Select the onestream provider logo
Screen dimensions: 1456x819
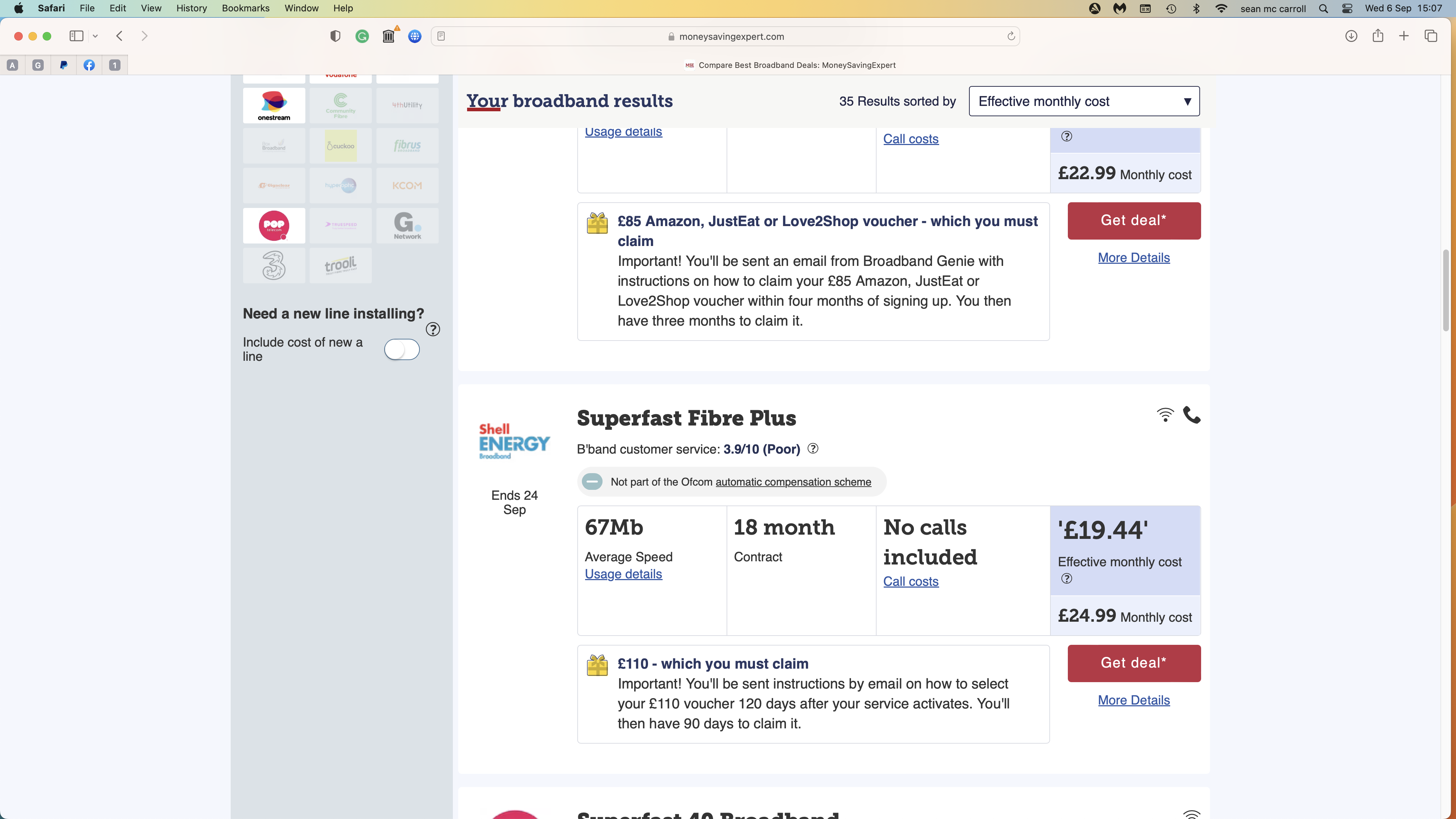[x=274, y=105]
